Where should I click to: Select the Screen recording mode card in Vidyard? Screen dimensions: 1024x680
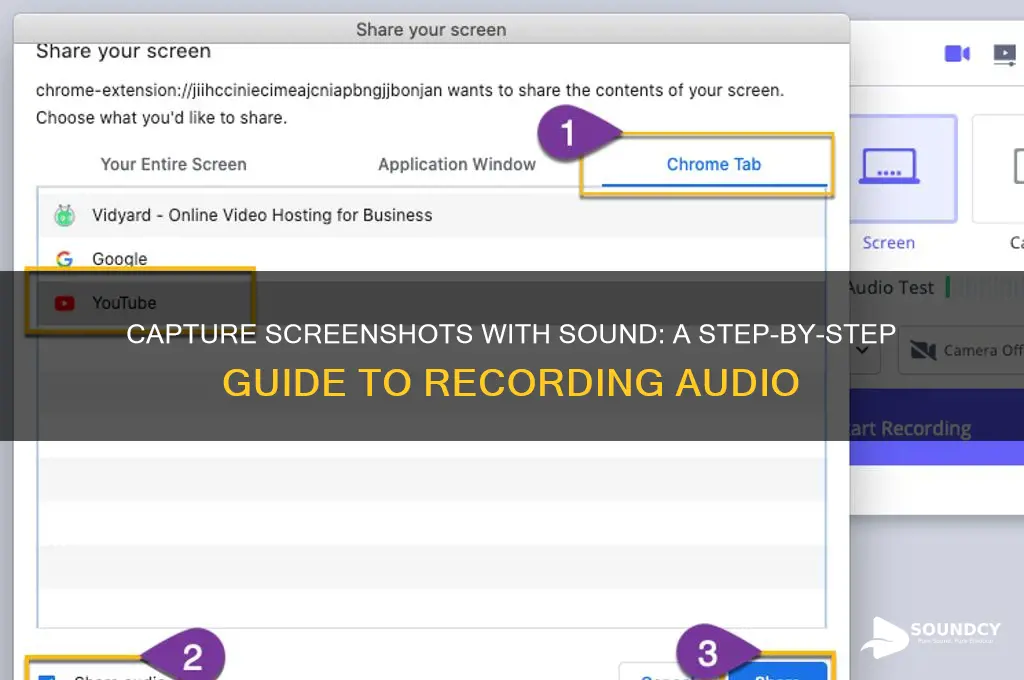click(x=904, y=170)
